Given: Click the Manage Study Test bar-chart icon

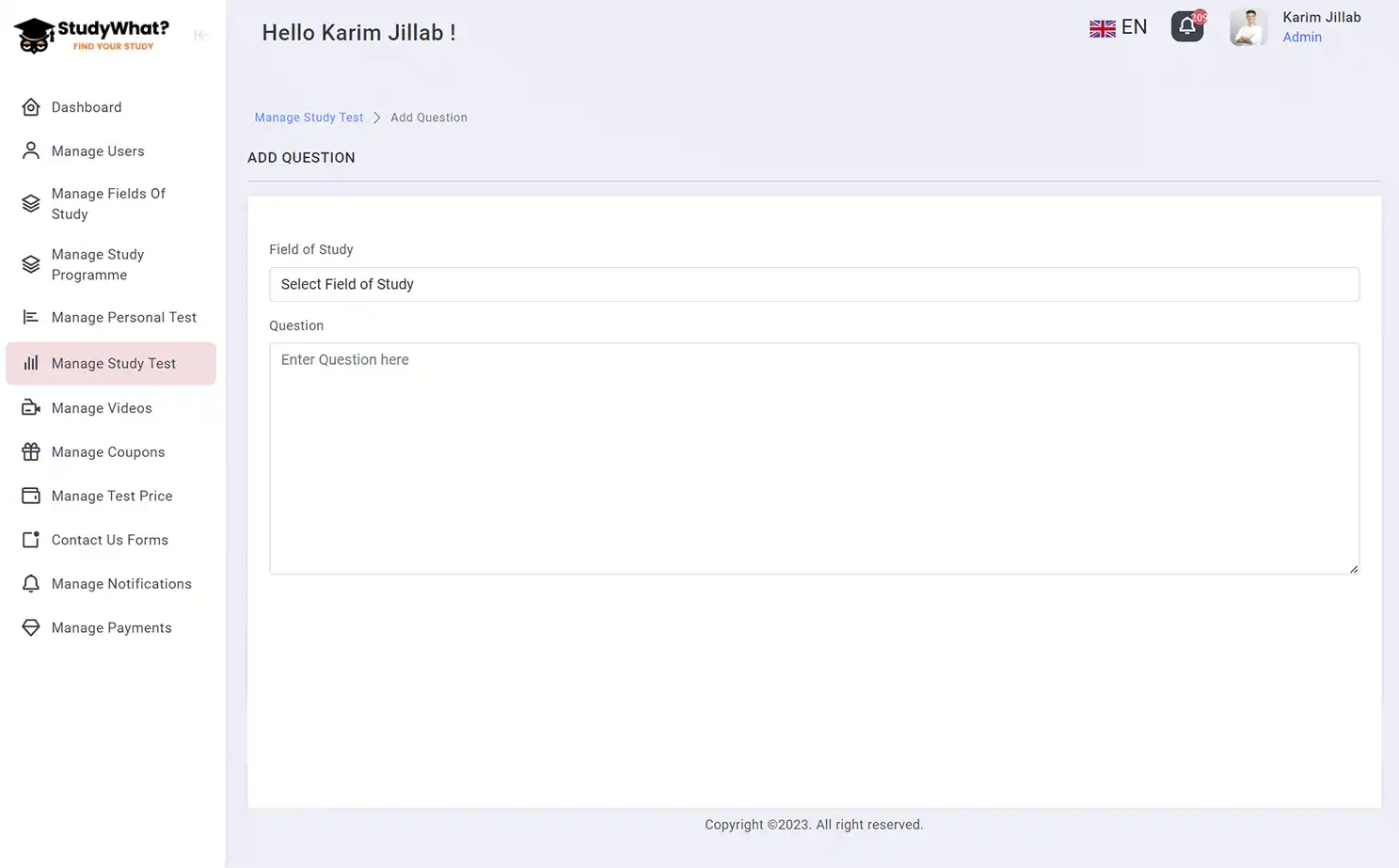Looking at the screenshot, I should [31, 363].
